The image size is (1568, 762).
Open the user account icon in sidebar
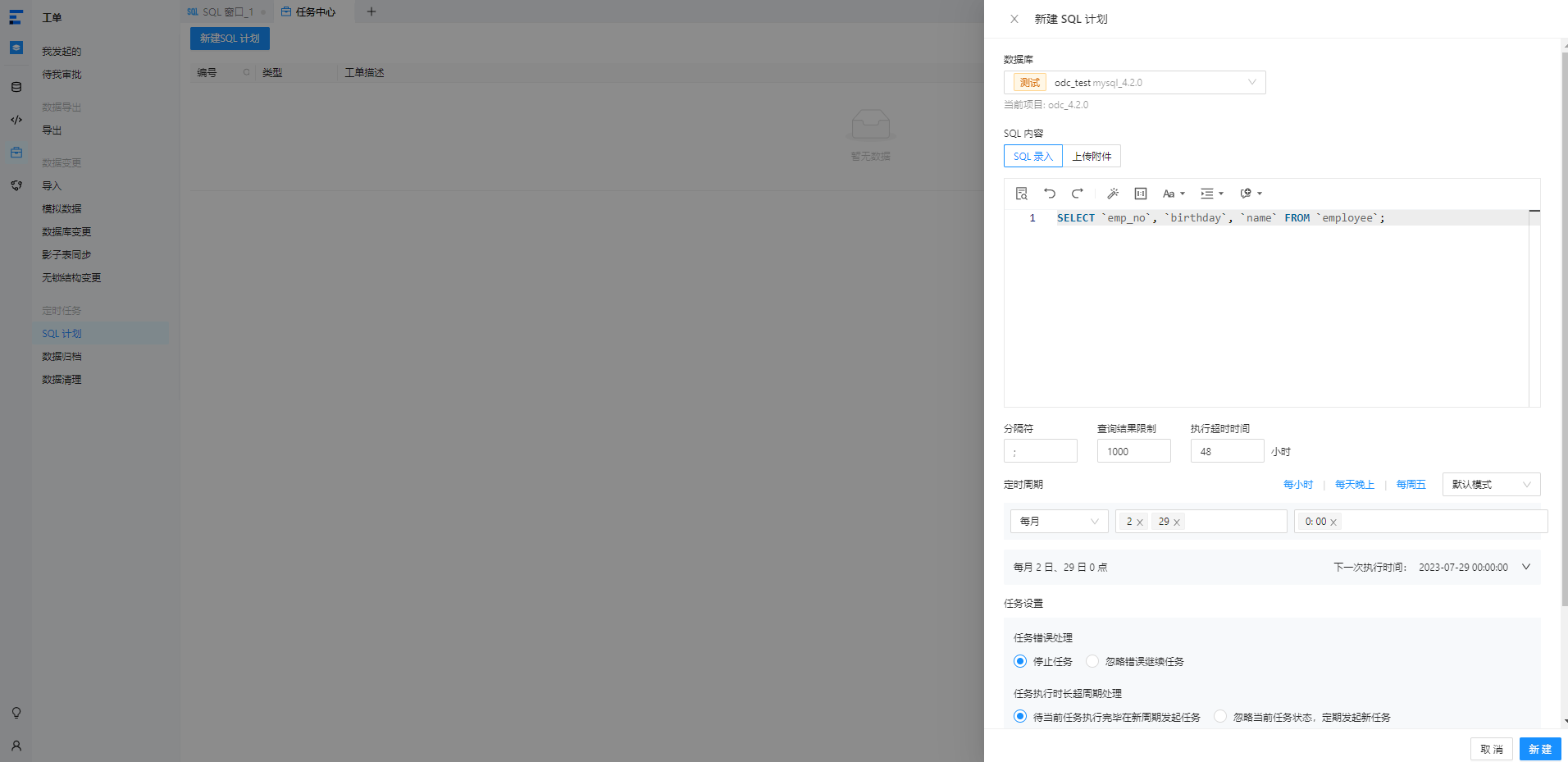[x=16, y=746]
